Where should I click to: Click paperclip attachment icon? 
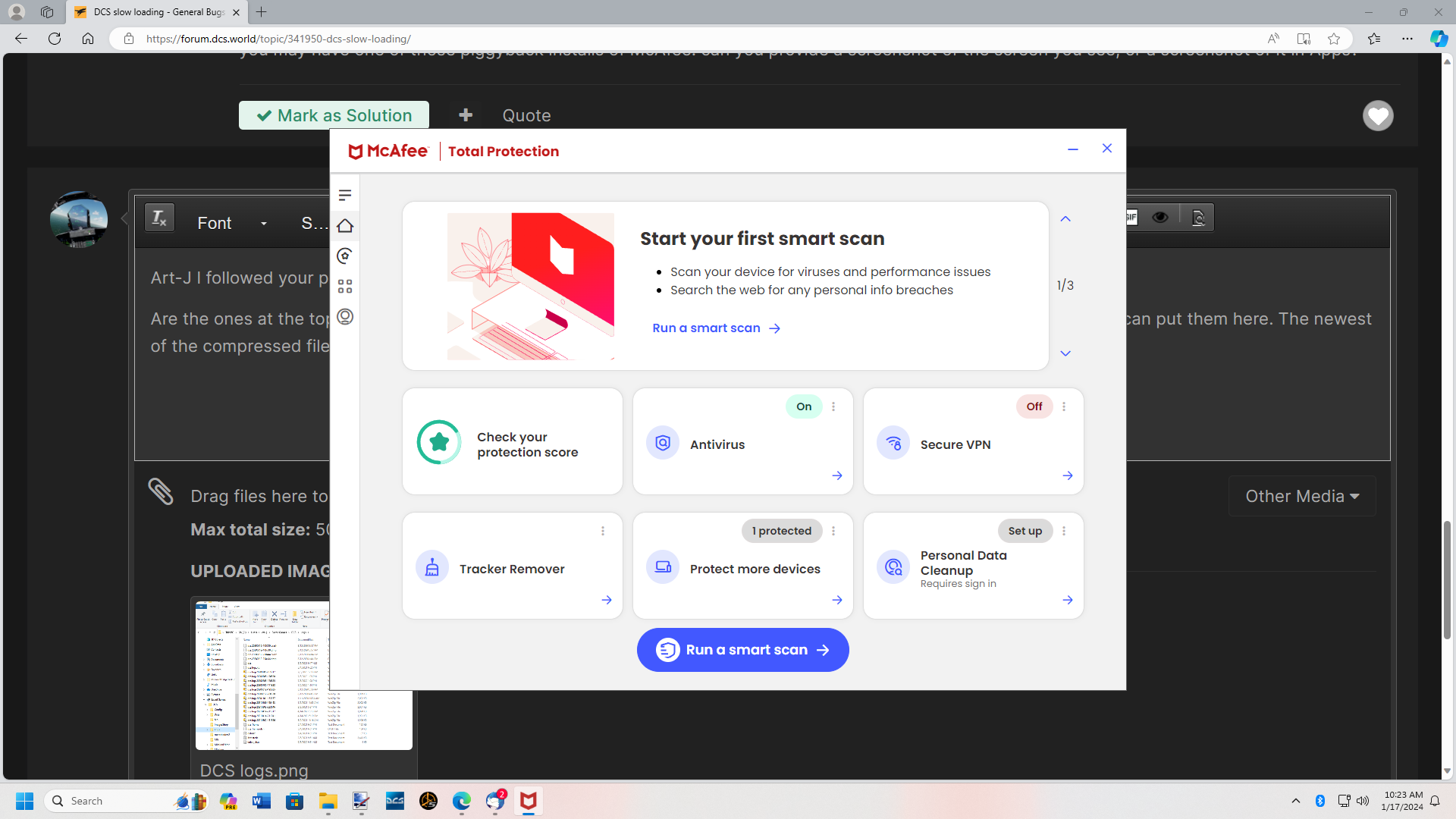pos(161,491)
